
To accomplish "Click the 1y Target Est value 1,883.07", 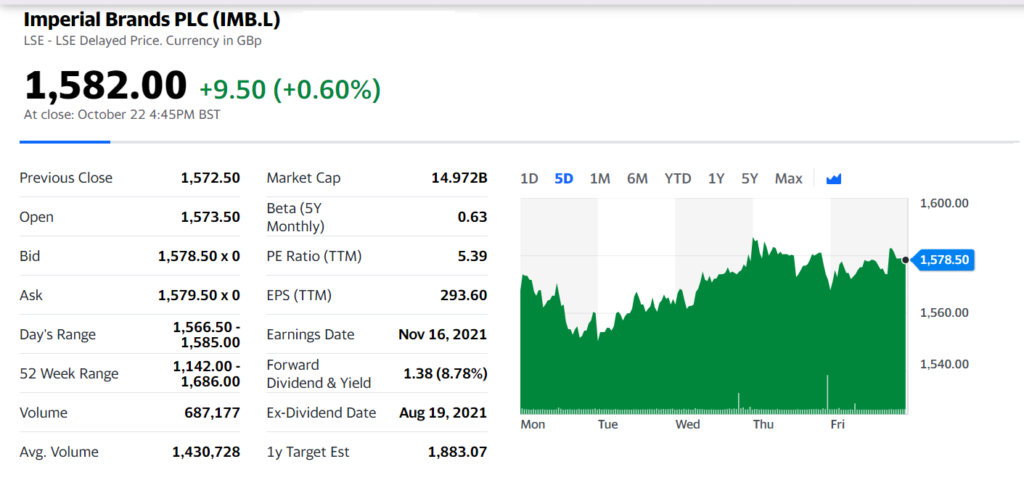I will 458,452.
